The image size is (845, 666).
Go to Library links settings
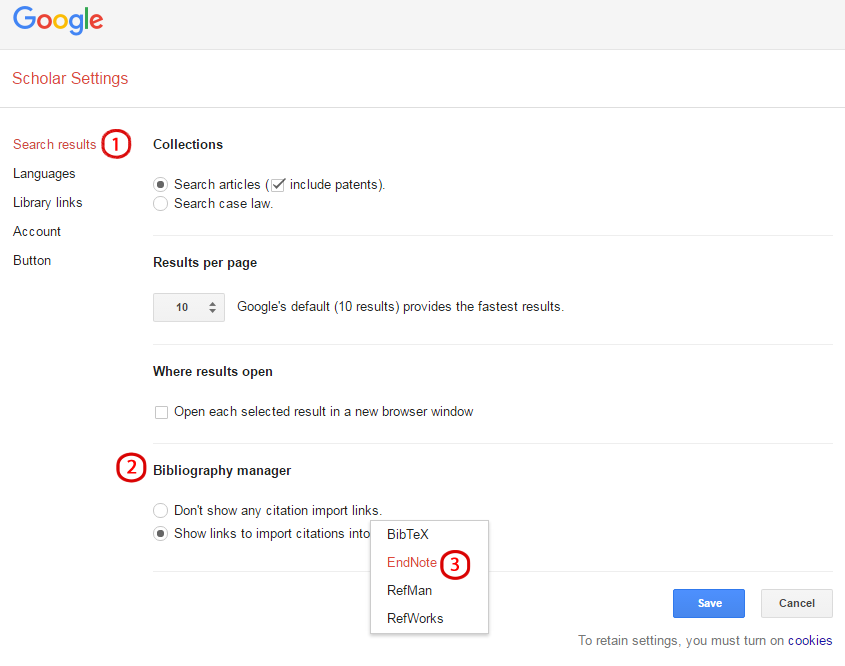coord(47,203)
